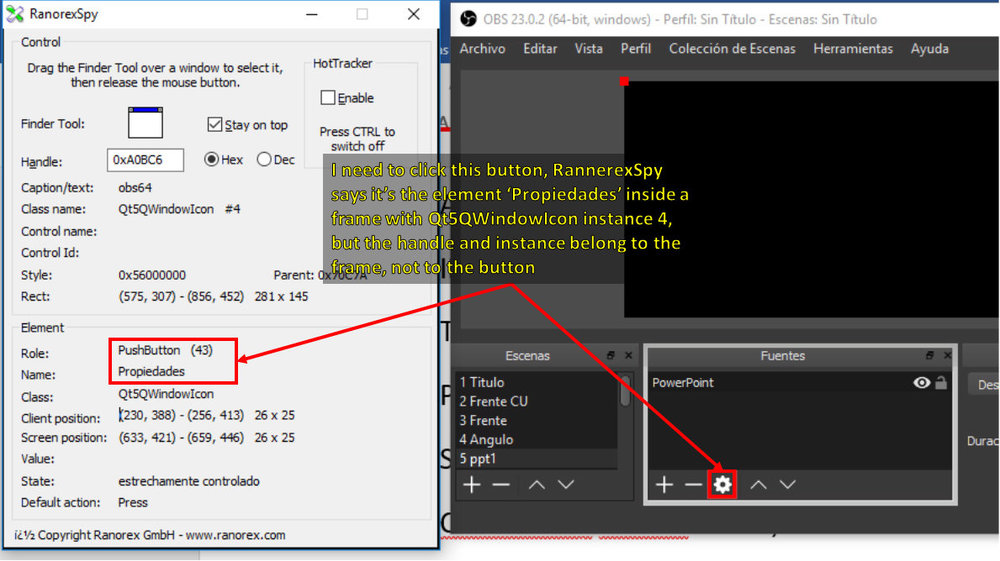Move scene up arrow in Escenas
1000x561 pixels.
(536, 485)
